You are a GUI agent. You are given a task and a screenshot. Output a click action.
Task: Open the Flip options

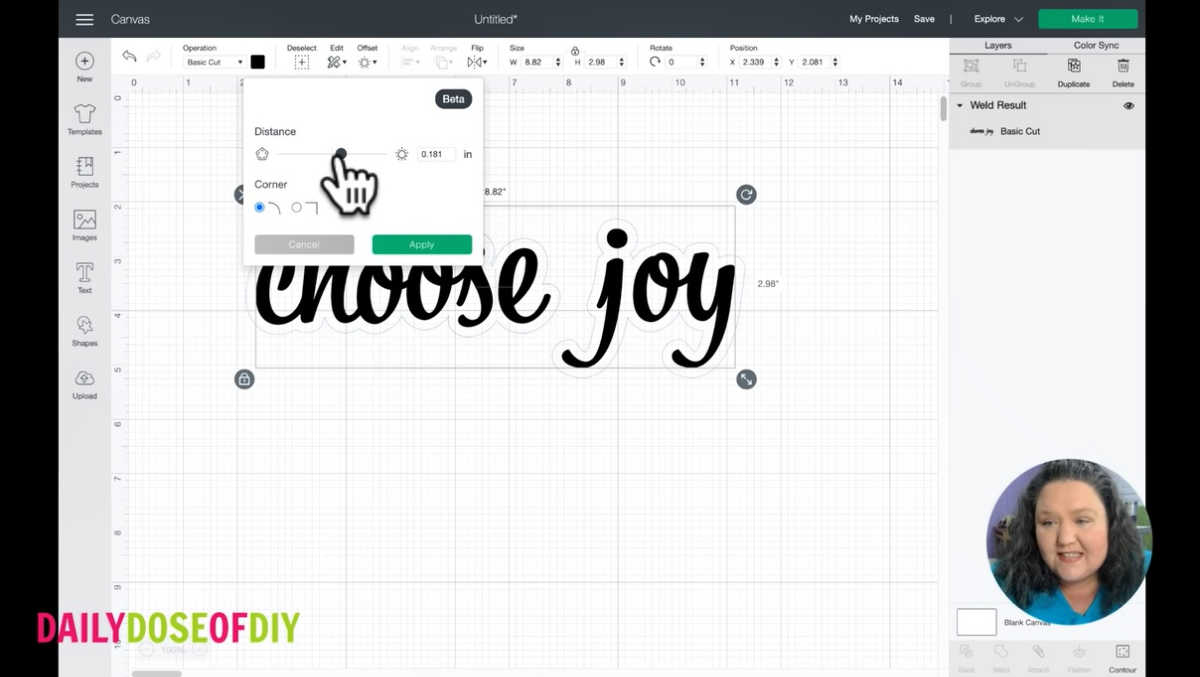pyautogui.click(x=477, y=62)
